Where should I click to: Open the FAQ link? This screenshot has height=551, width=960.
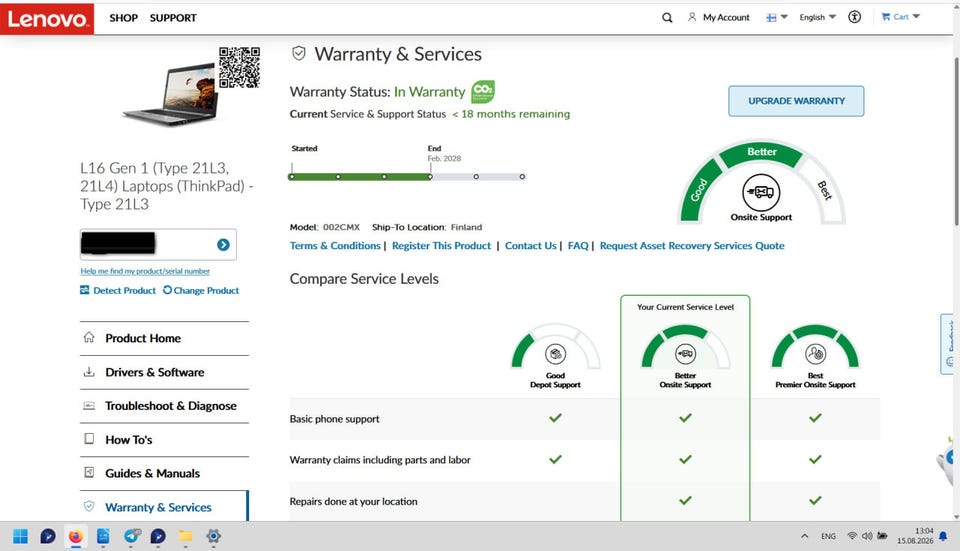pyautogui.click(x=578, y=246)
